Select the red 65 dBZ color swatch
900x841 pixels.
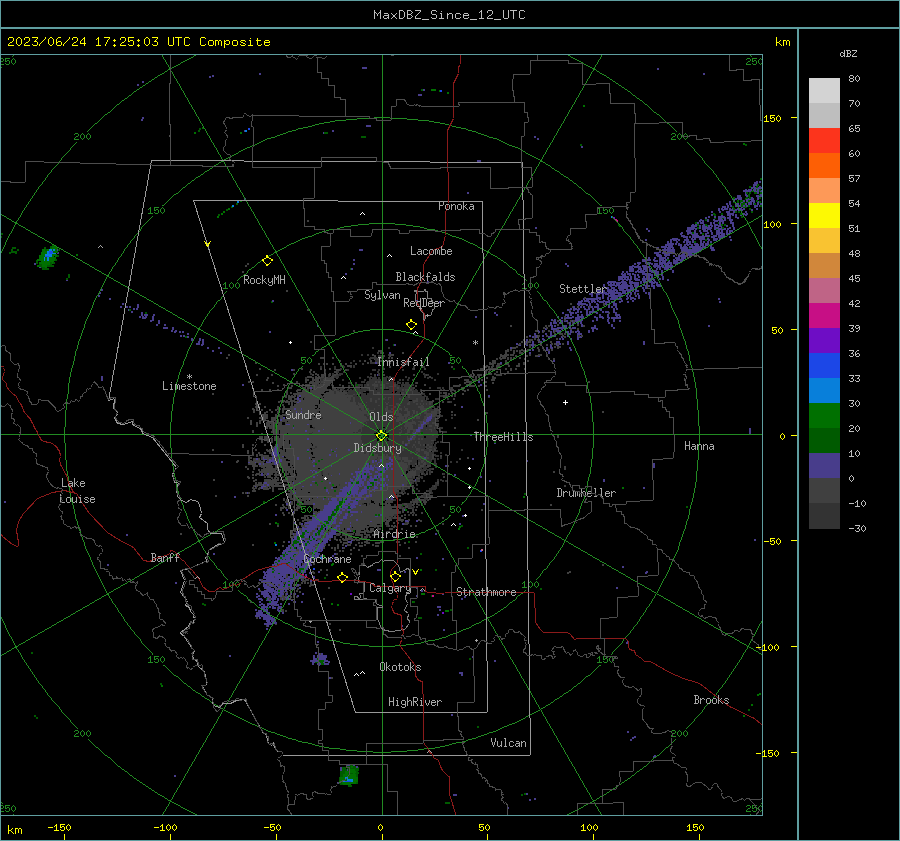[x=824, y=141]
